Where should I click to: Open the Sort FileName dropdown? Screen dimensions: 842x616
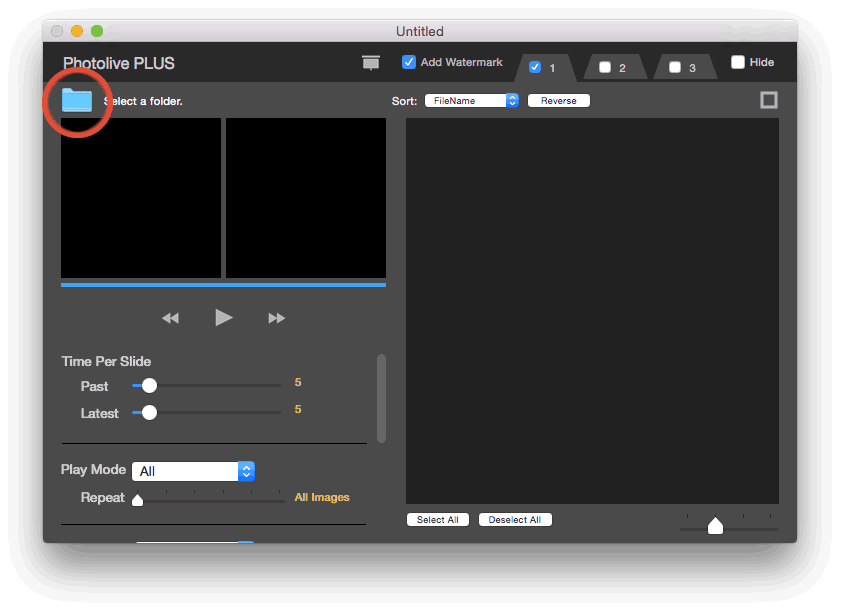pyautogui.click(x=471, y=101)
